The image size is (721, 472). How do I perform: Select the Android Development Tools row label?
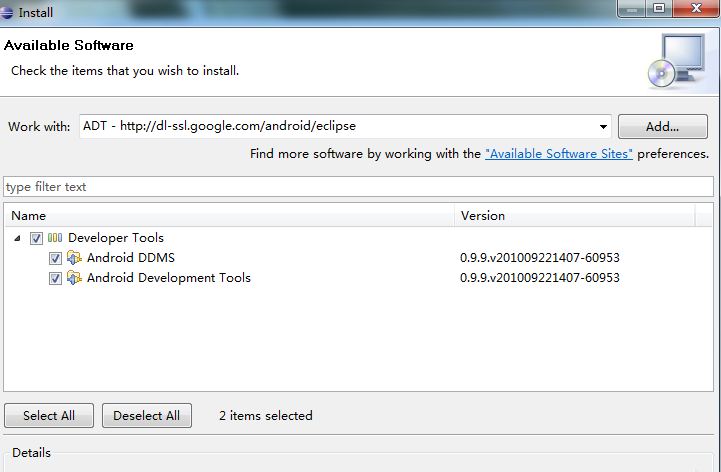point(169,278)
